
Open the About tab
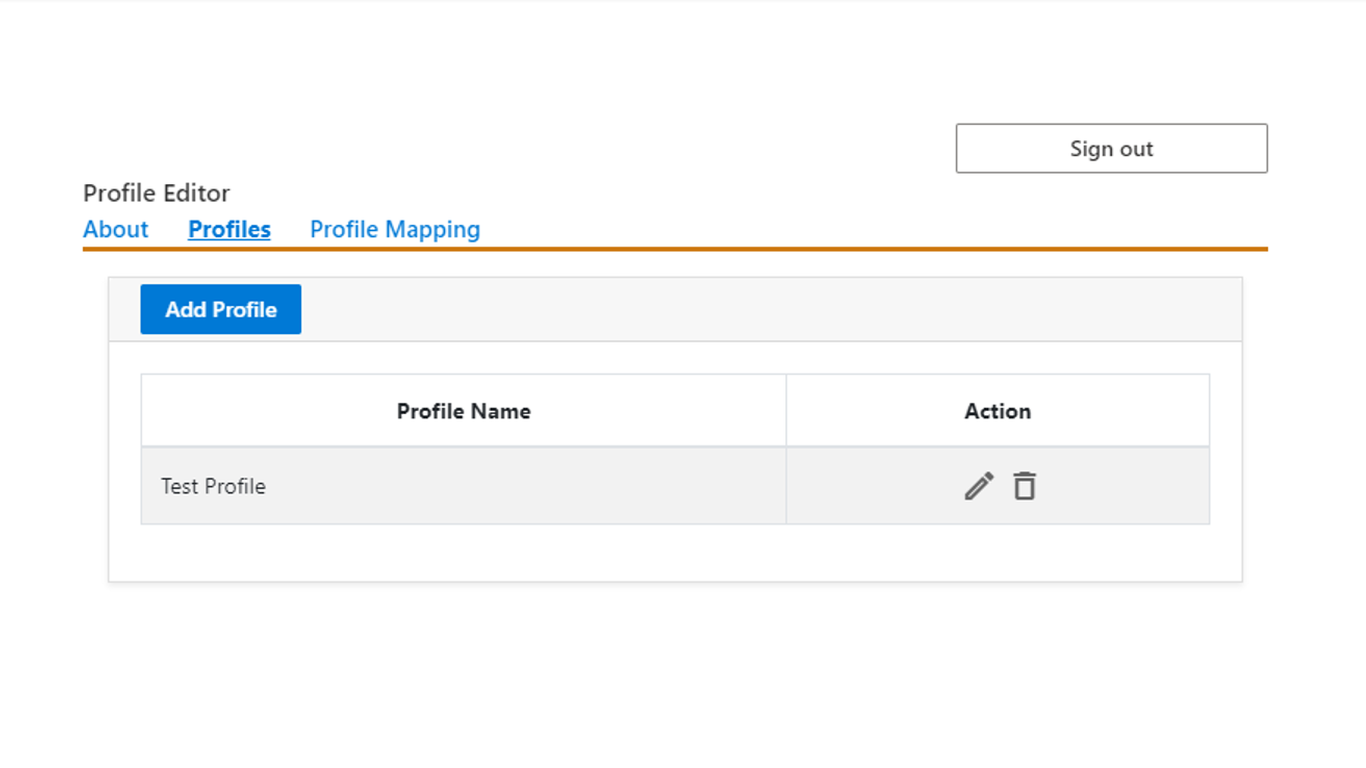coord(116,229)
